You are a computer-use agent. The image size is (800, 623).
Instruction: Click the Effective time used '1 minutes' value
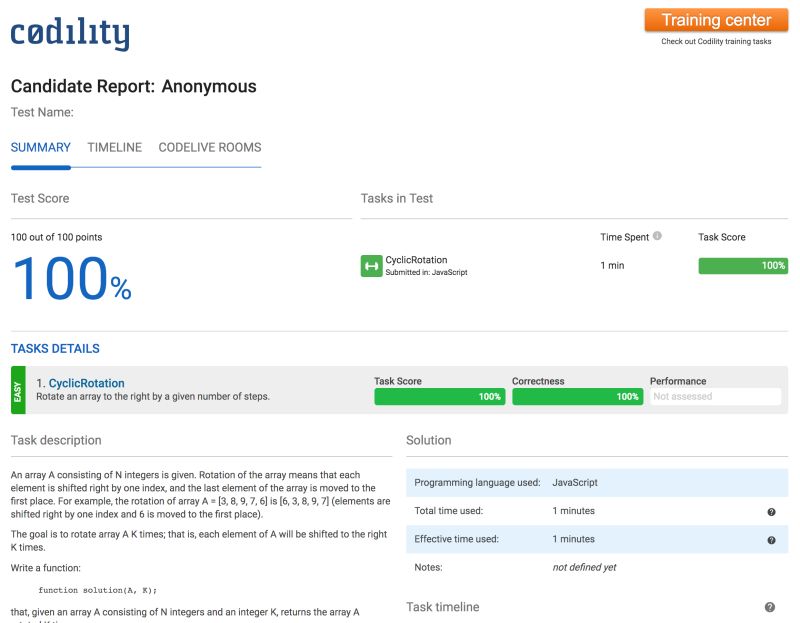click(573, 539)
